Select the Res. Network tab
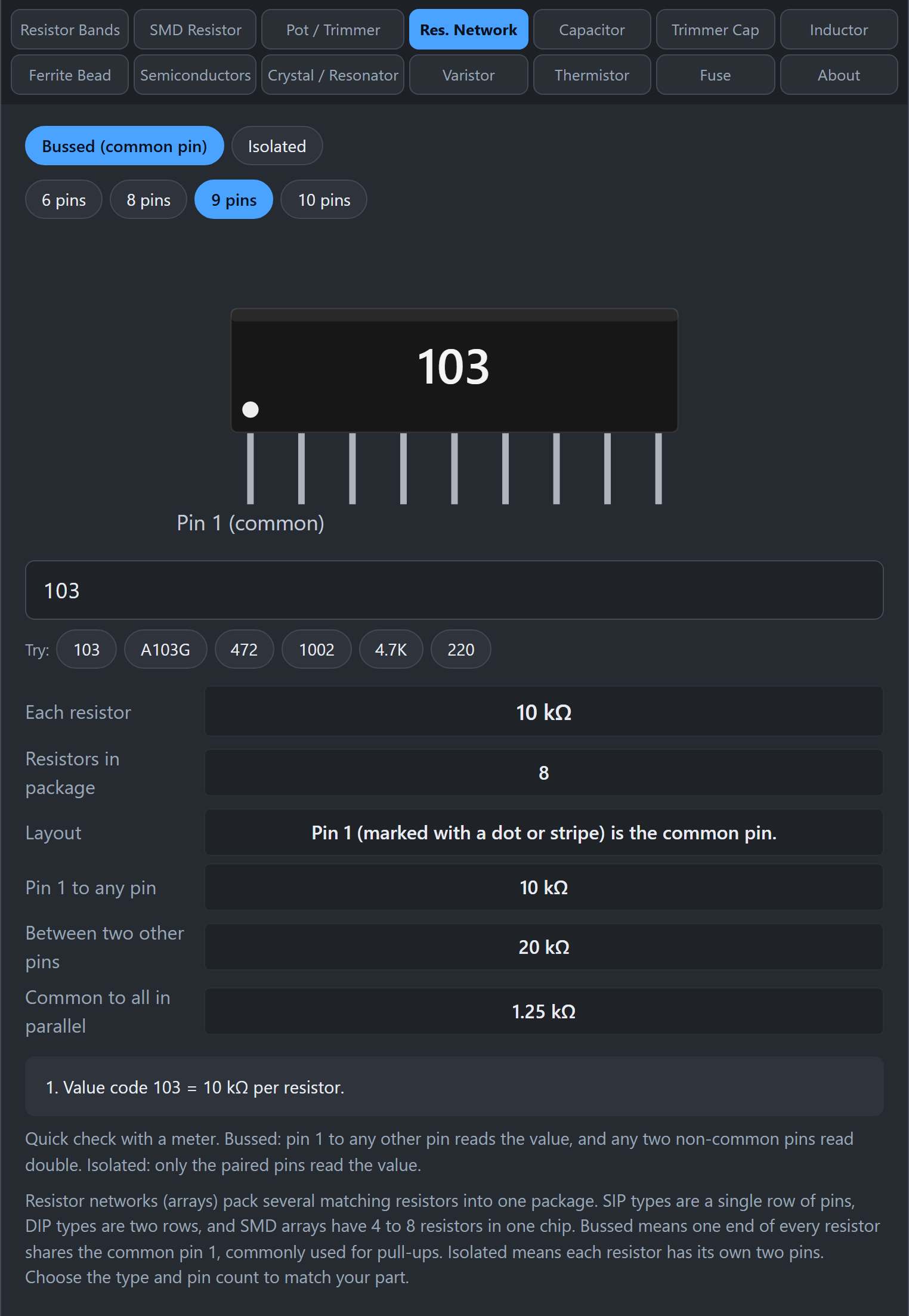This screenshot has height=1316, width=909. coord(468,29)
